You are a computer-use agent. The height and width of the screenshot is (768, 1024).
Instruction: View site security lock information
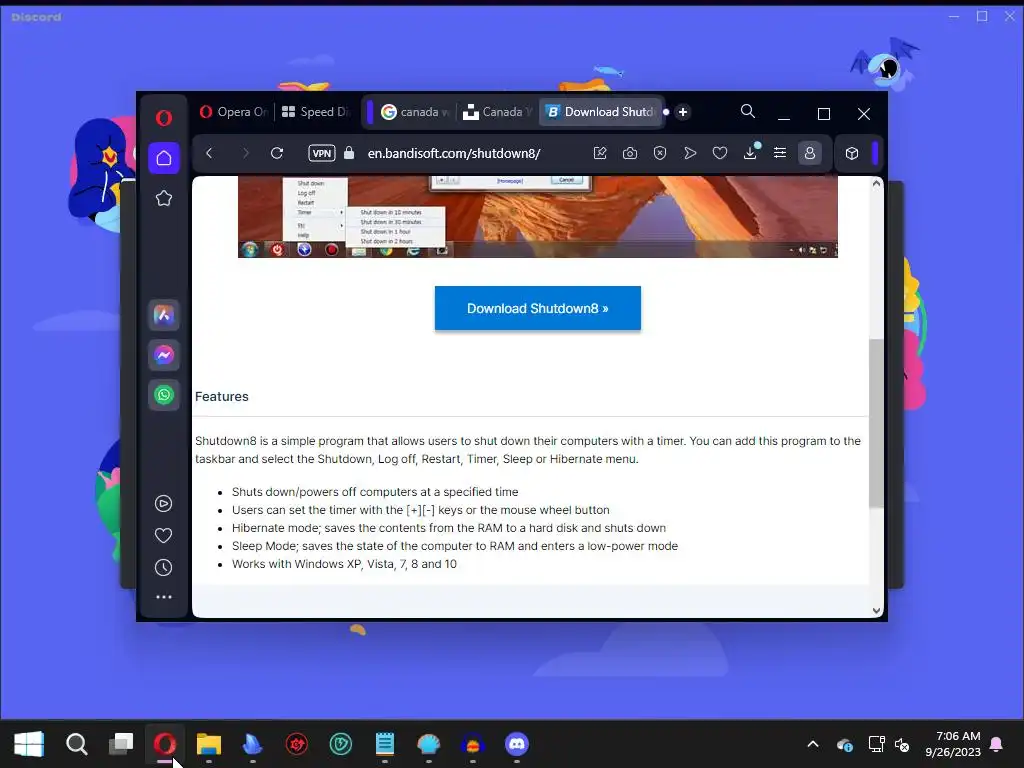click(349, 153)
